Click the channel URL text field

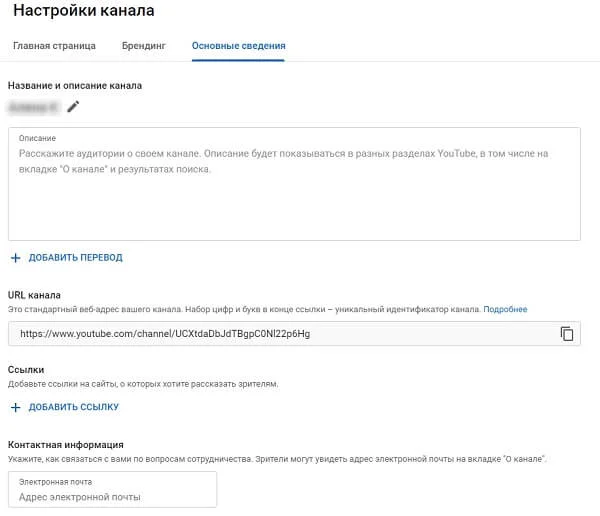[280, 333]
